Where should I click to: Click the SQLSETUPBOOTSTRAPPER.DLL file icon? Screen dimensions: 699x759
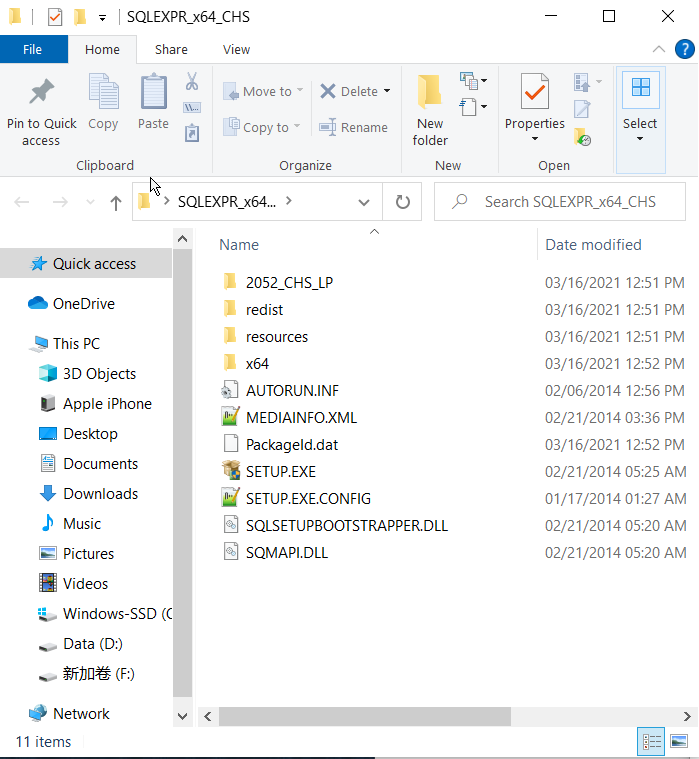point(230,525)
